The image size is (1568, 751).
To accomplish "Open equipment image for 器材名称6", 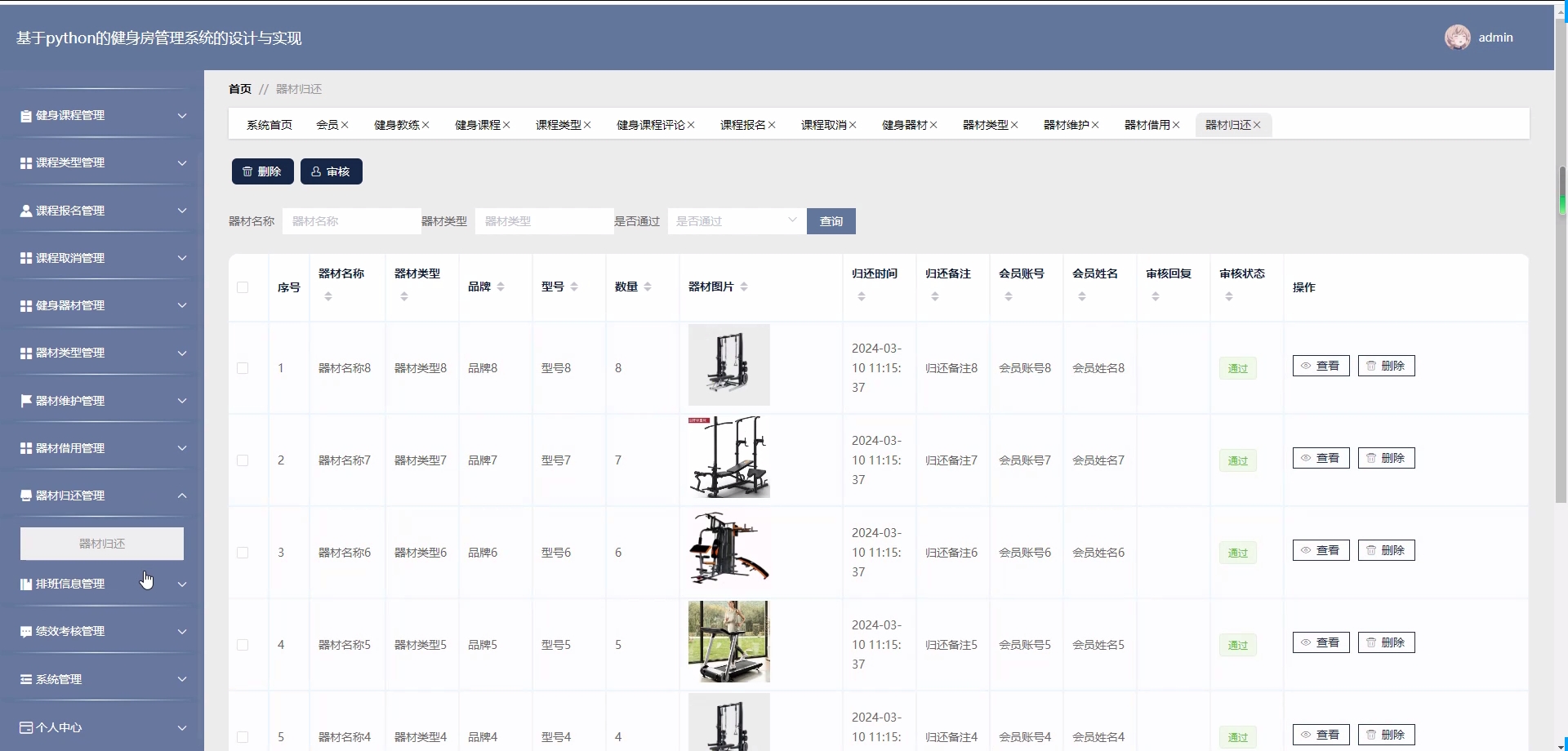I will 729,549.
